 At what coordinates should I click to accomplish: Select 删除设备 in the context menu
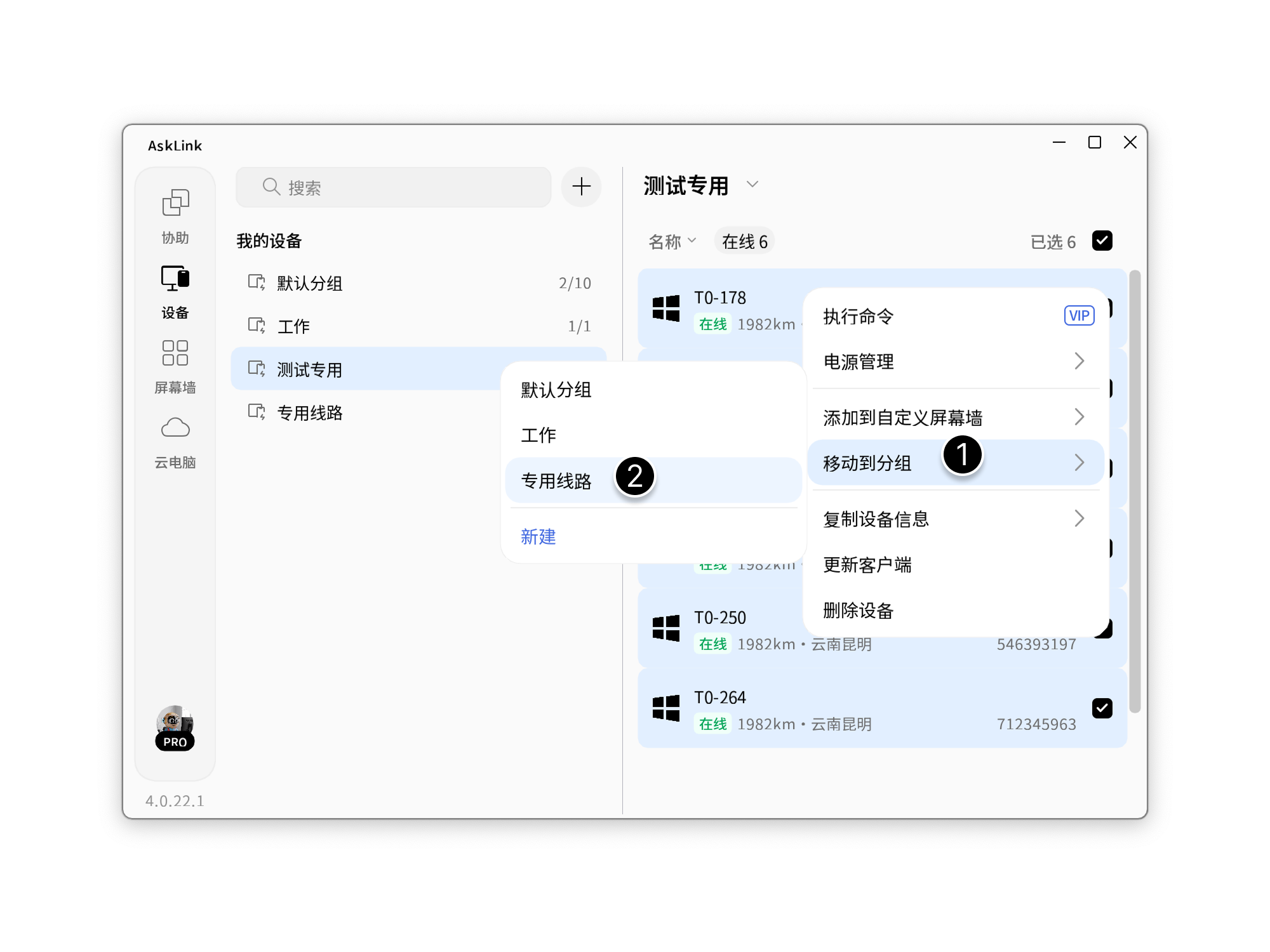click(x=859, y=611)
